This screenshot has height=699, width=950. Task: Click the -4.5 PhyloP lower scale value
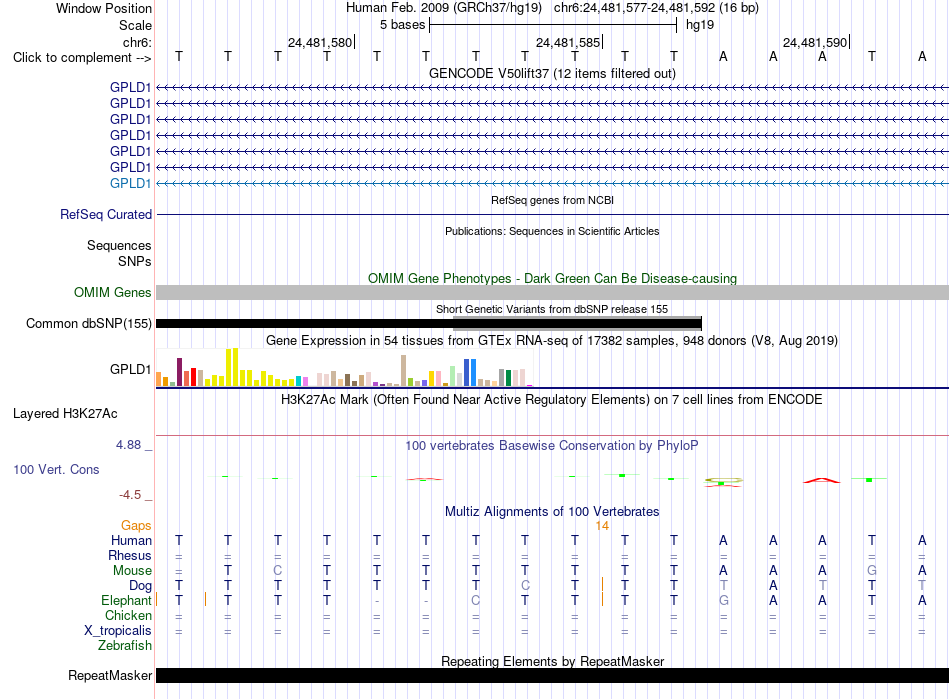pyautogui.click(x=130, y=495)
